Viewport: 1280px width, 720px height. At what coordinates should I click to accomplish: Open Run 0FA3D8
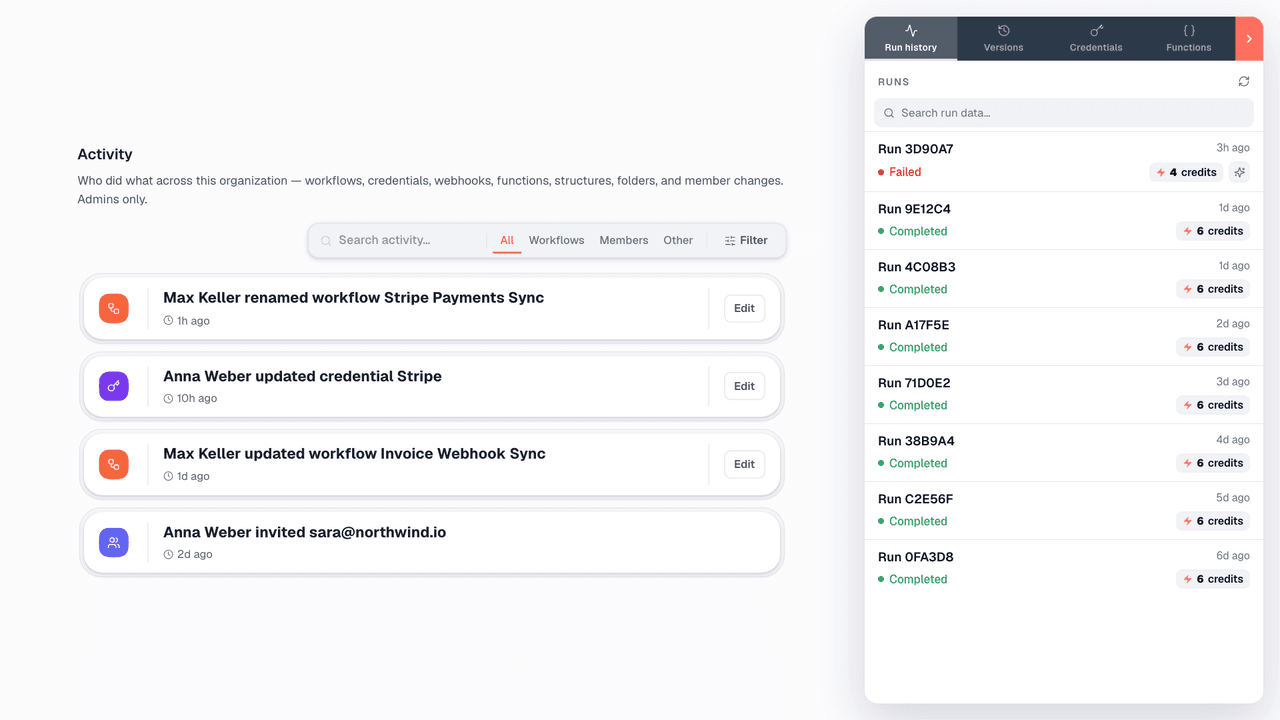(1063, 568)
